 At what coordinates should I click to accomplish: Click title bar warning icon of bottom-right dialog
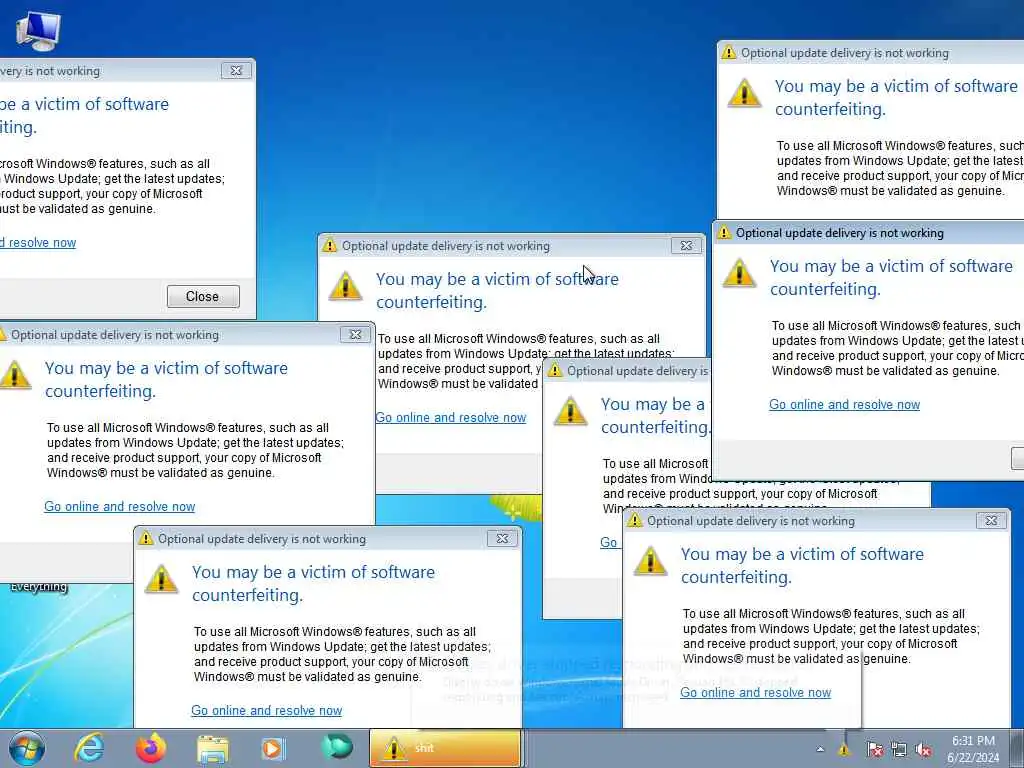[635, 520]
